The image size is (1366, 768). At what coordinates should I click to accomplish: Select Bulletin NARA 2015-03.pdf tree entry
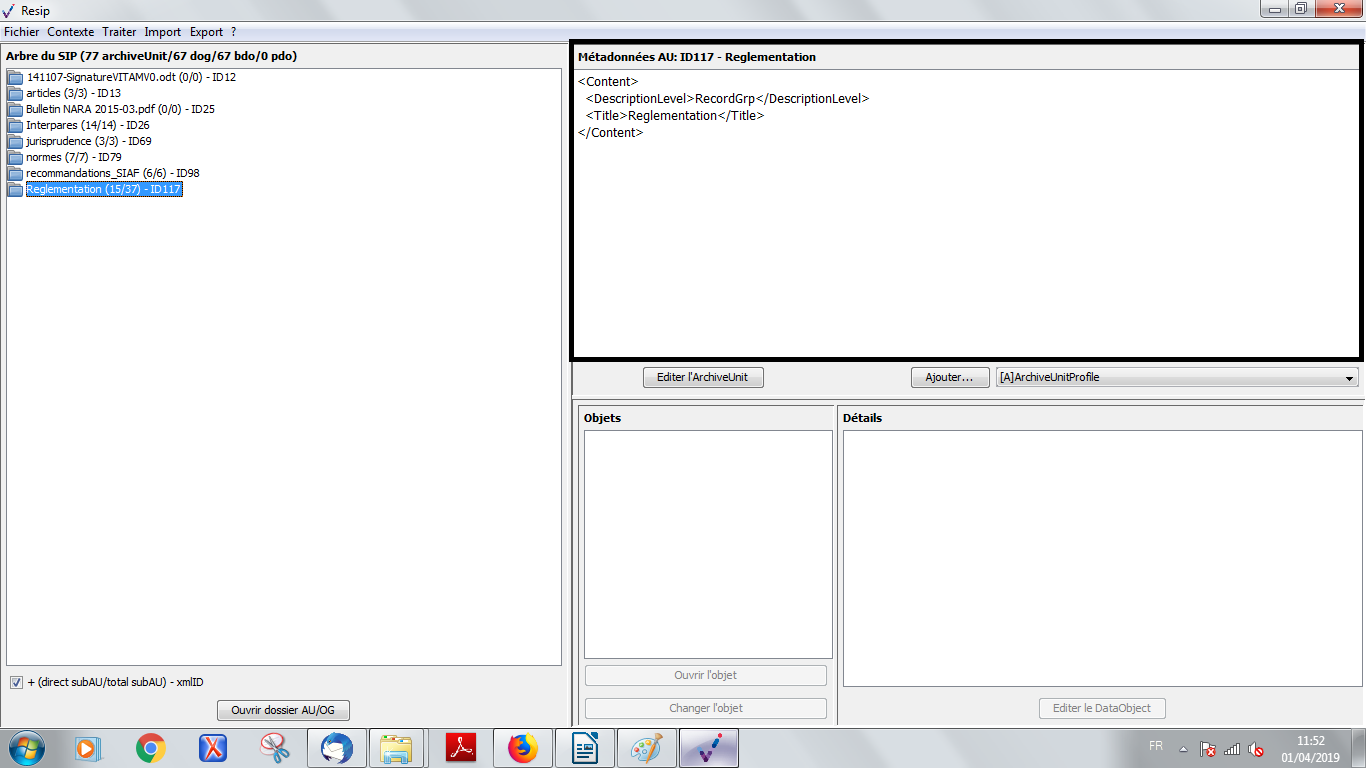[120, 109]
